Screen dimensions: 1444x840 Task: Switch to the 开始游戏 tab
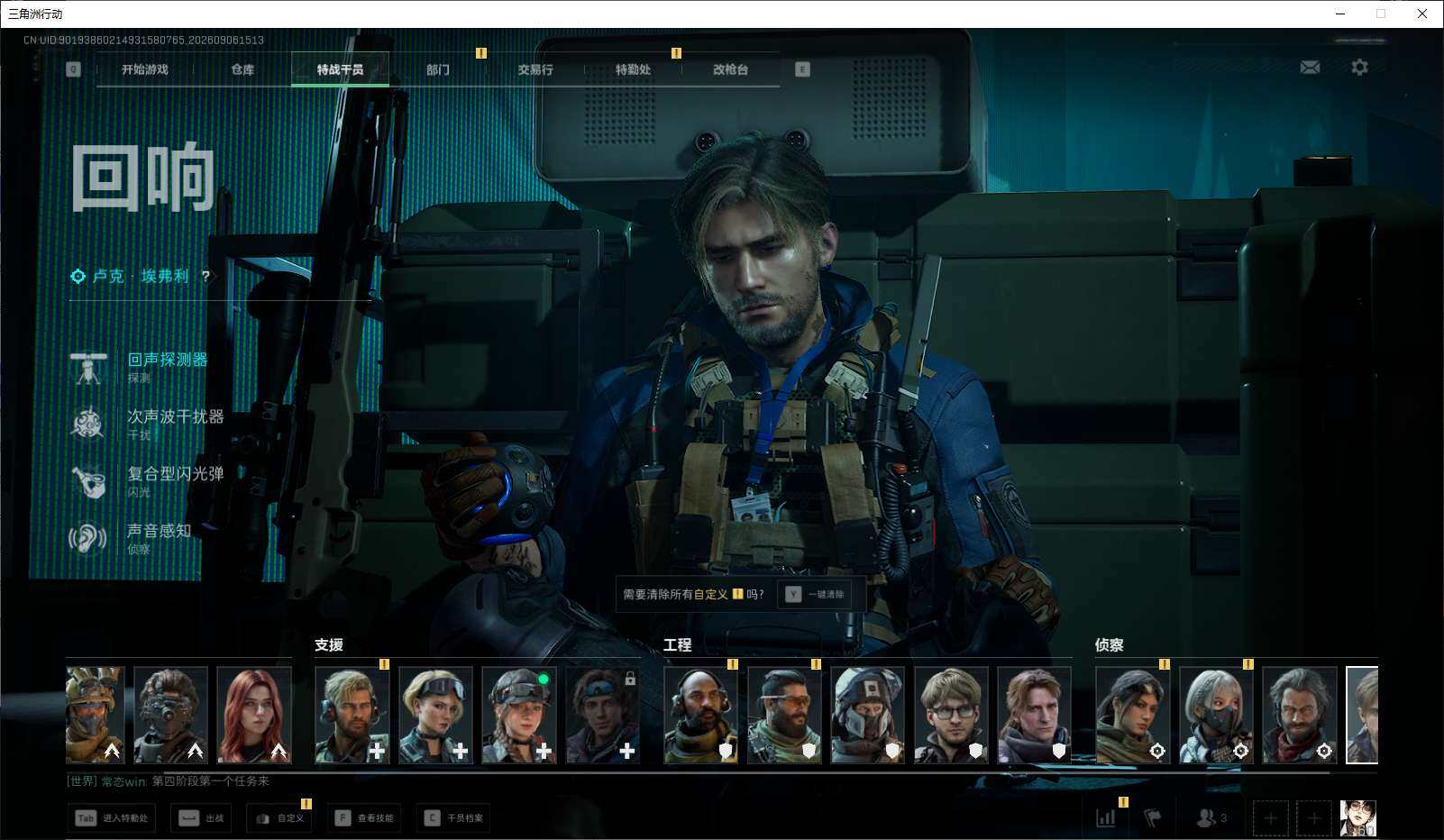point(145,69)
